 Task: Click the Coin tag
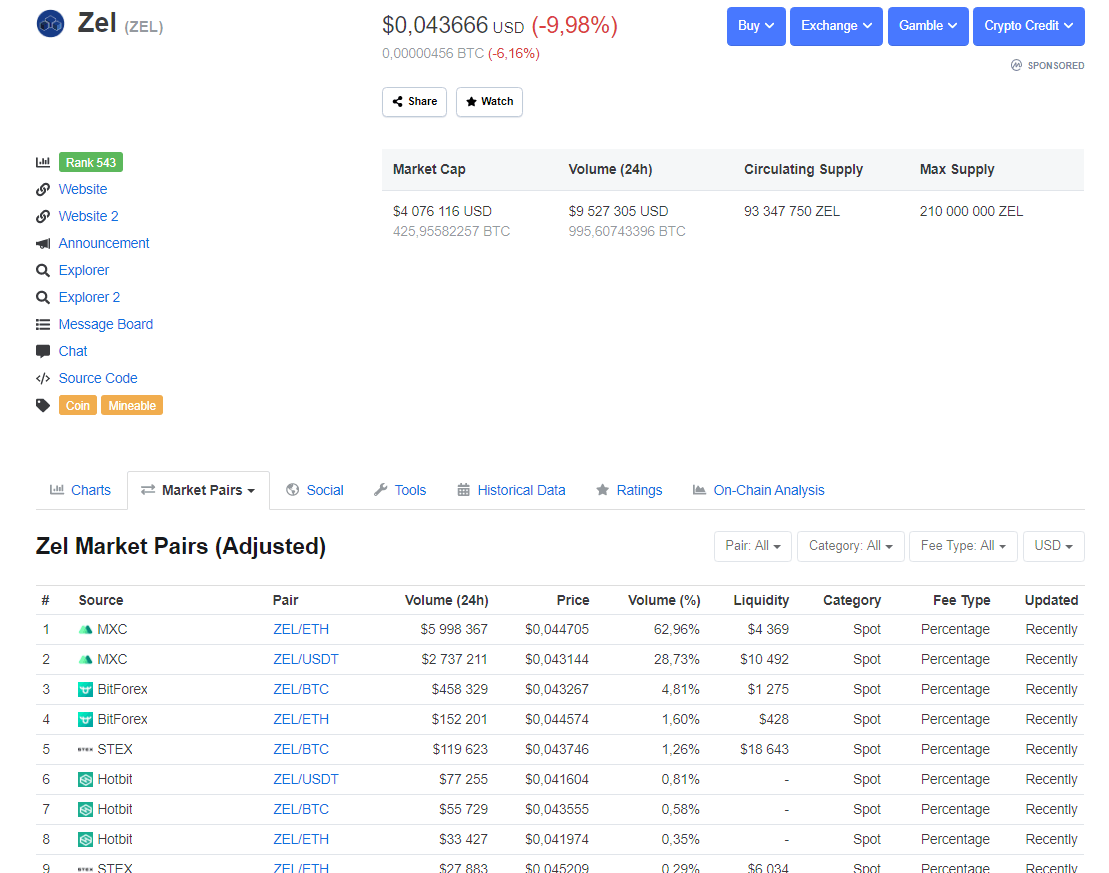click(78, 405)
